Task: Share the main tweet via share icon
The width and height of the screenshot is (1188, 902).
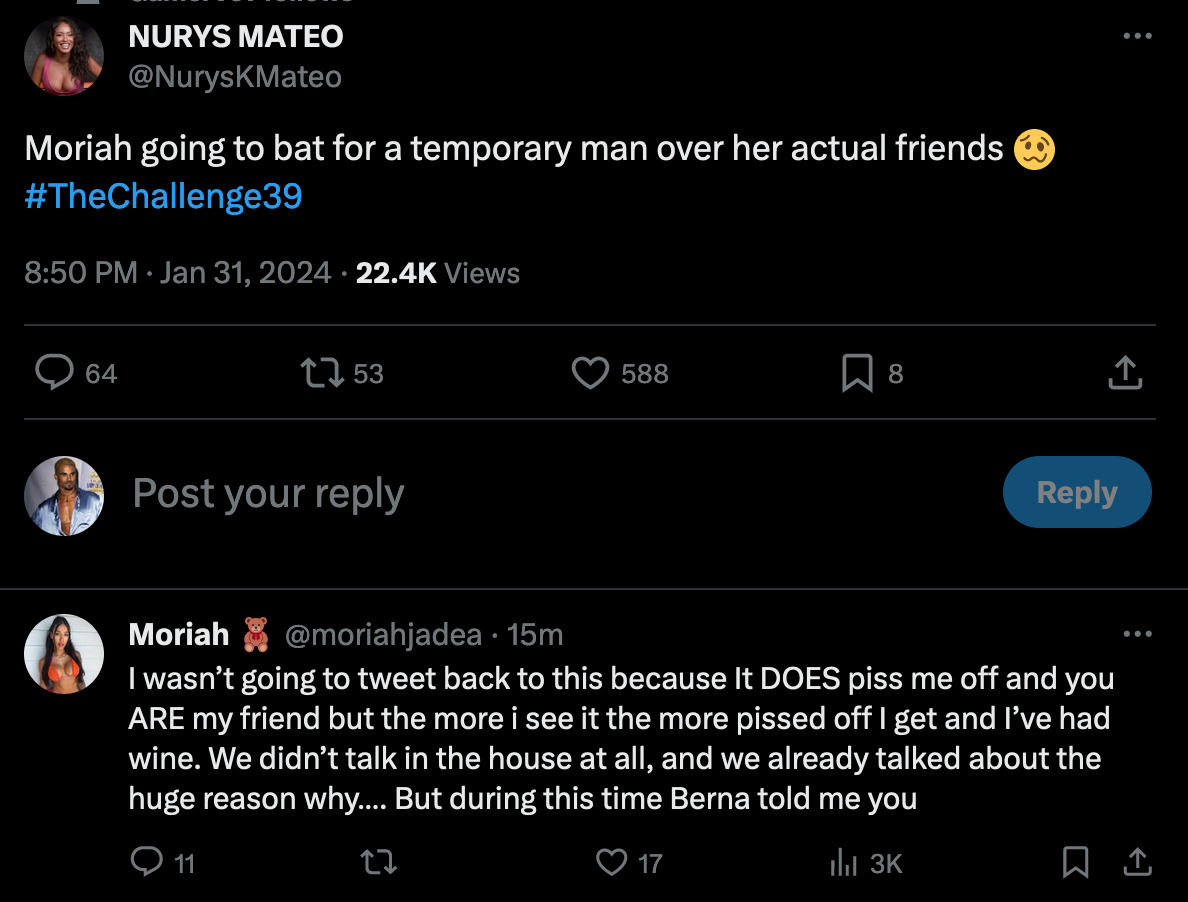Action: pos(1125,373)
